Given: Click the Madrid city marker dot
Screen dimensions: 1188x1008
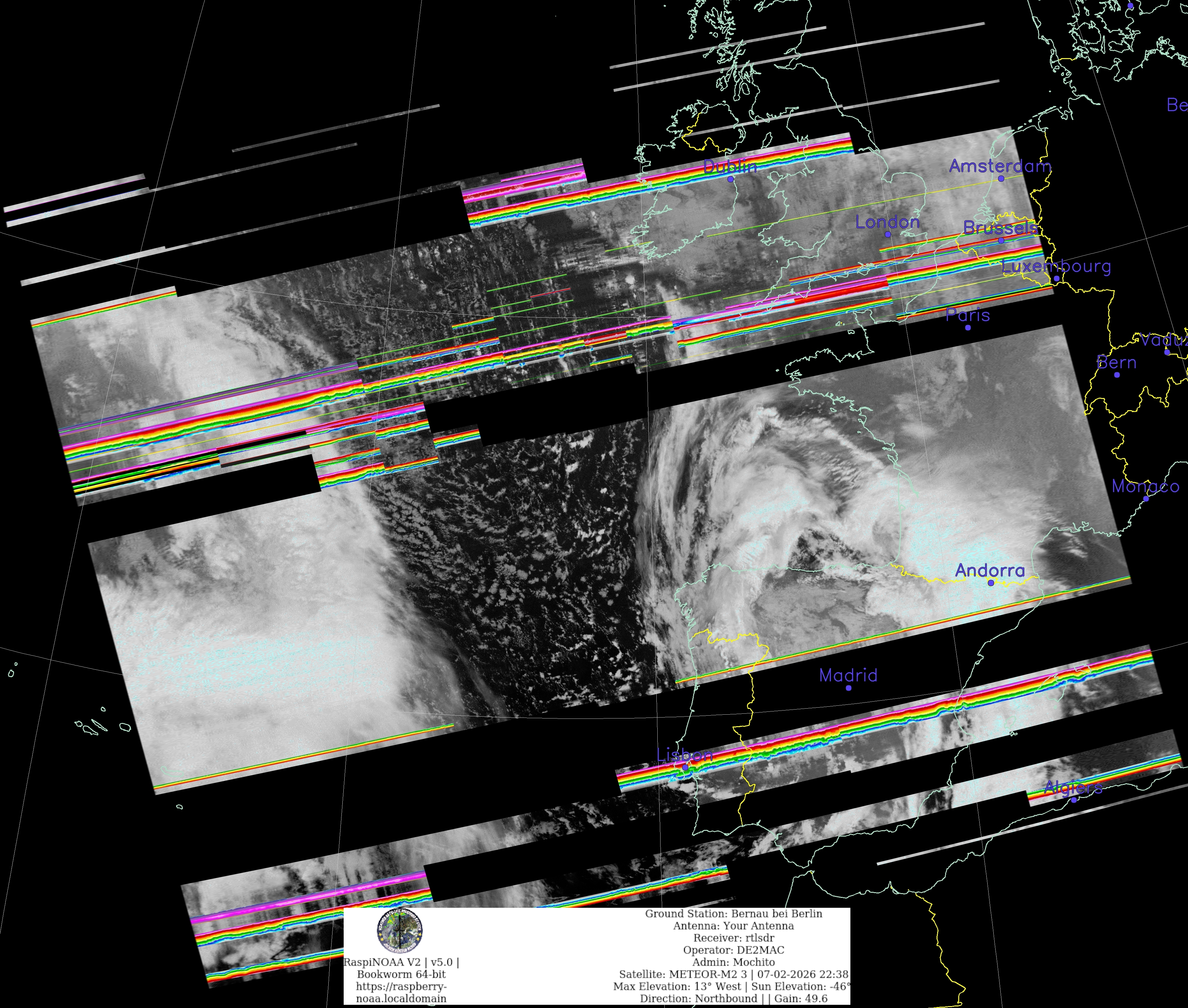Looking at the screenshot, I should pos(849,688).
